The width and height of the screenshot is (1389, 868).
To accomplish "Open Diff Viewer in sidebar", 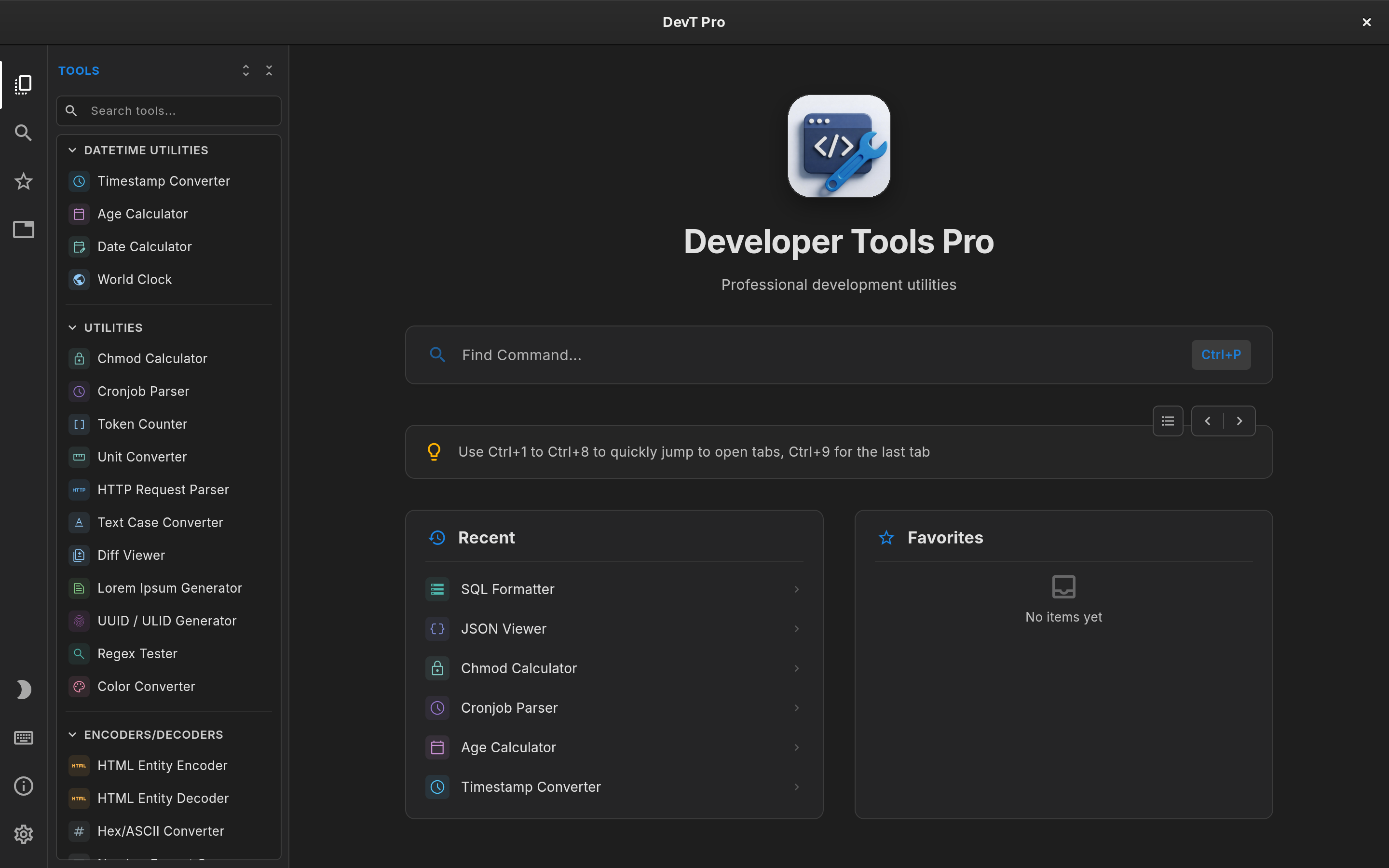I will tap(169, 555).
